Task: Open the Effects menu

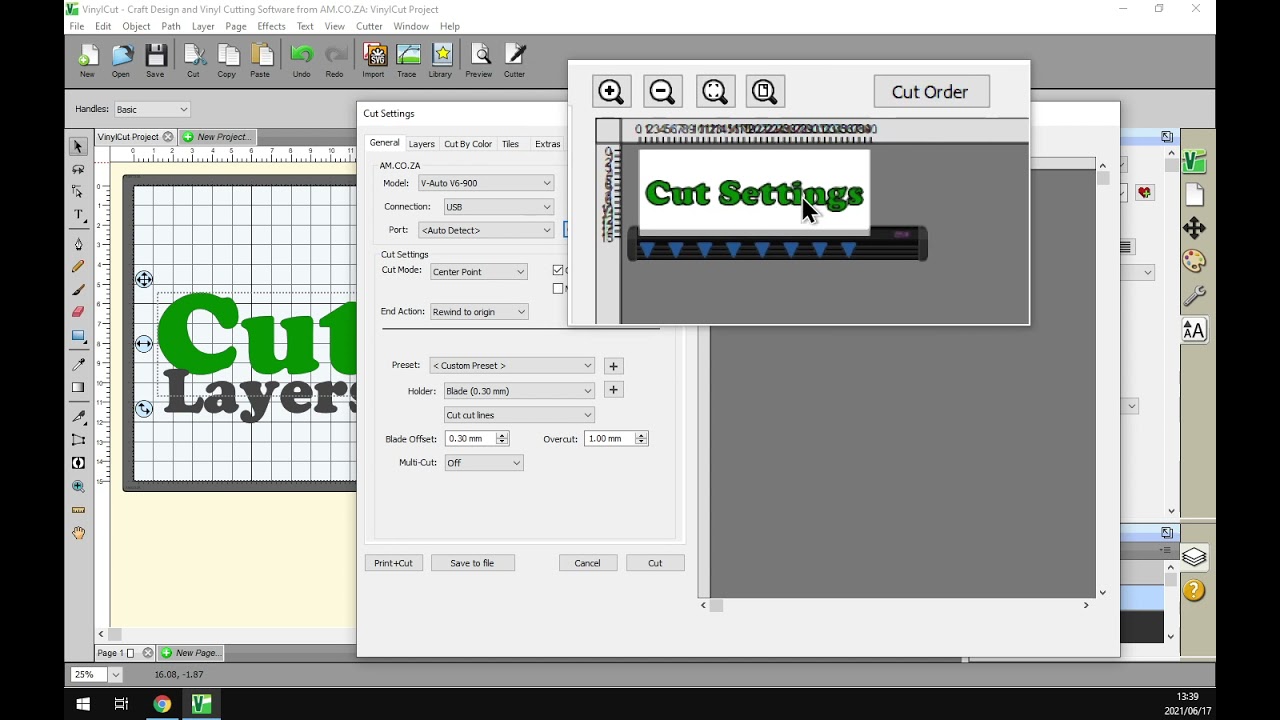Action: (271, 26)
